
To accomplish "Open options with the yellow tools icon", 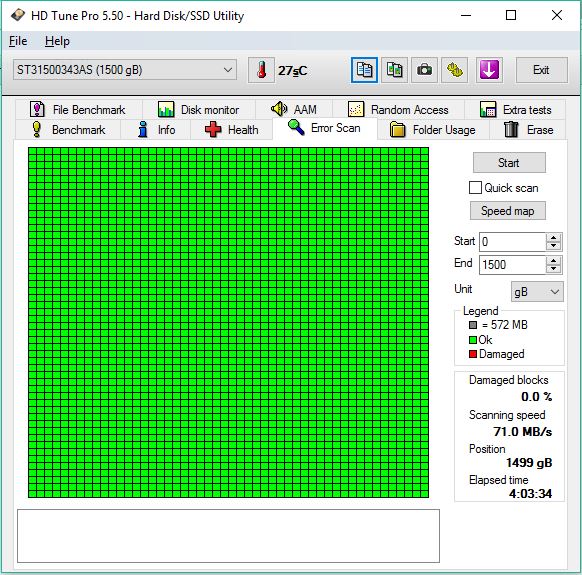I will pyautogui.click(x=454, y=70).
